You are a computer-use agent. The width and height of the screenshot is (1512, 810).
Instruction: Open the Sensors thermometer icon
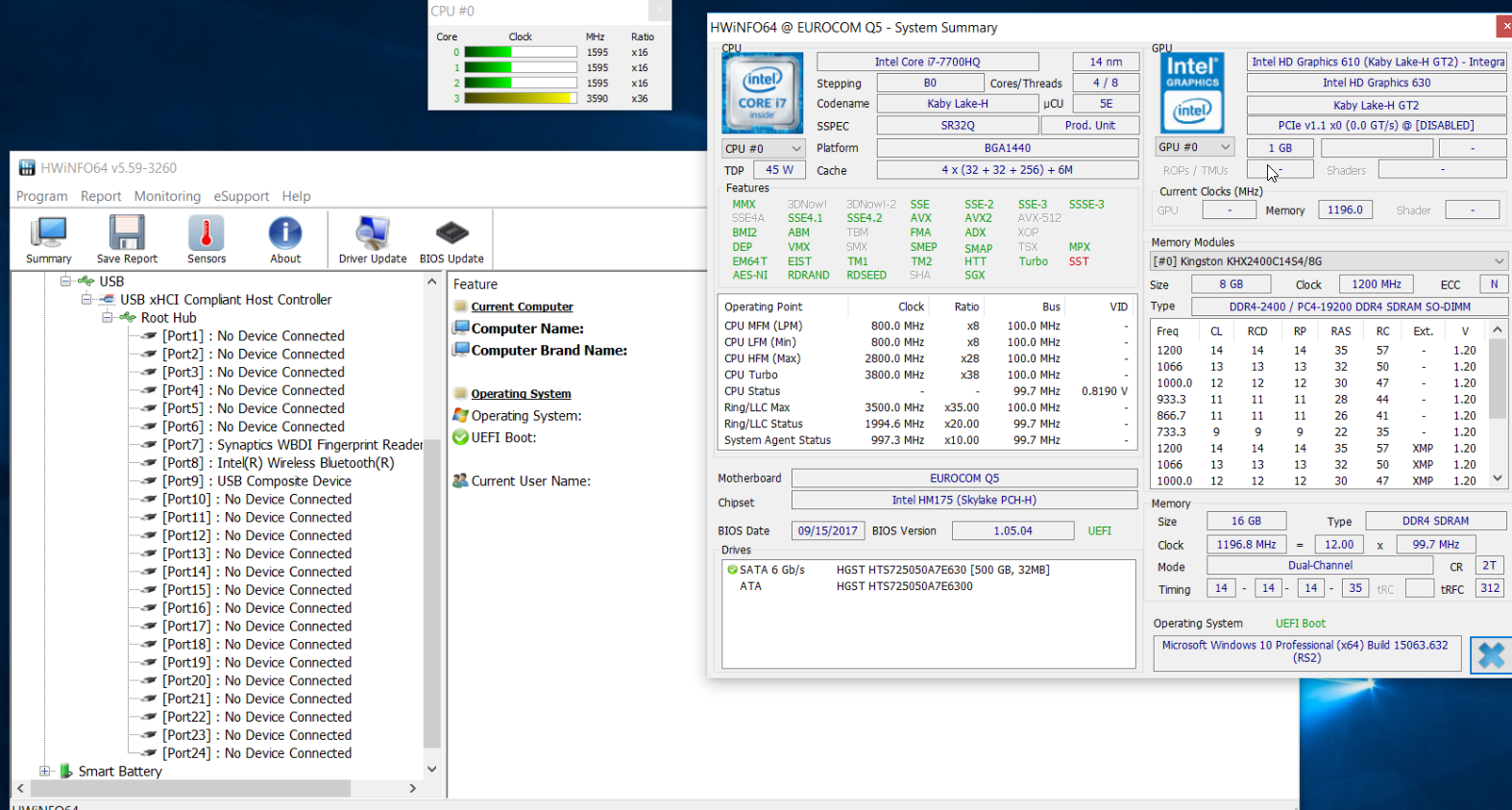pyautogui.click(x=206, y=240)
